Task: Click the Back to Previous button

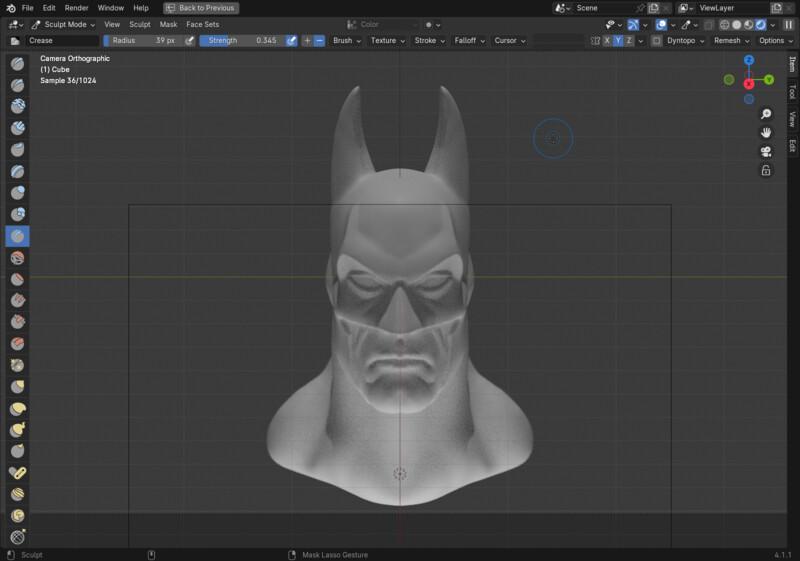Action: tap(201, 7)
